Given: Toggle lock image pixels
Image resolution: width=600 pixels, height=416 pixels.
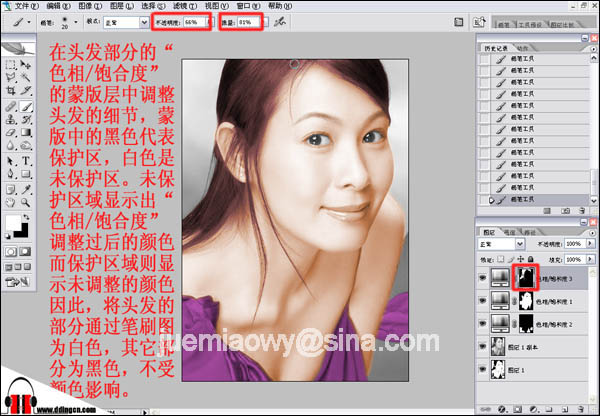Looking at the screenshot, I should tap(511, 259).
